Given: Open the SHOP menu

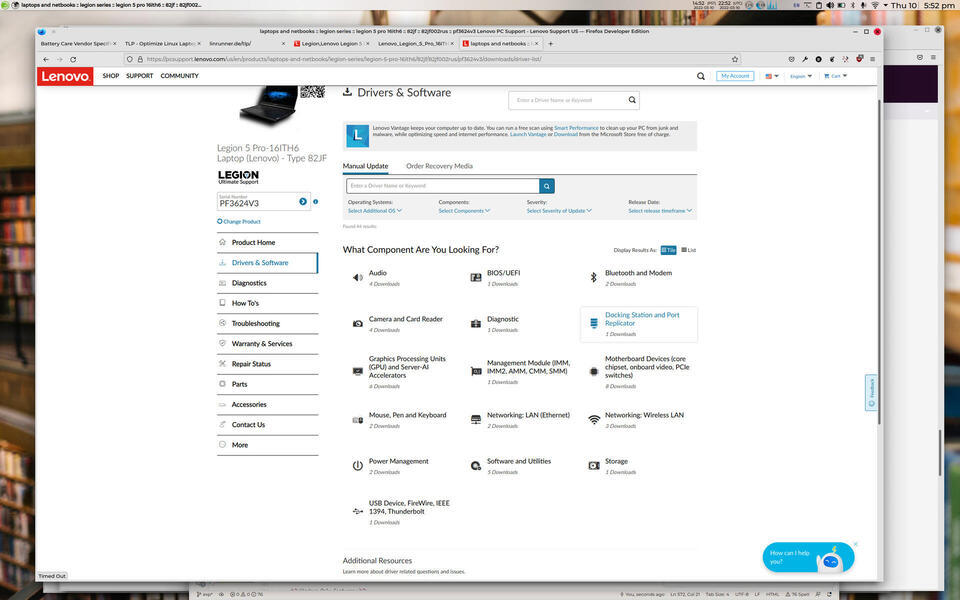Looking at the screenshot, I should point(111,76).
